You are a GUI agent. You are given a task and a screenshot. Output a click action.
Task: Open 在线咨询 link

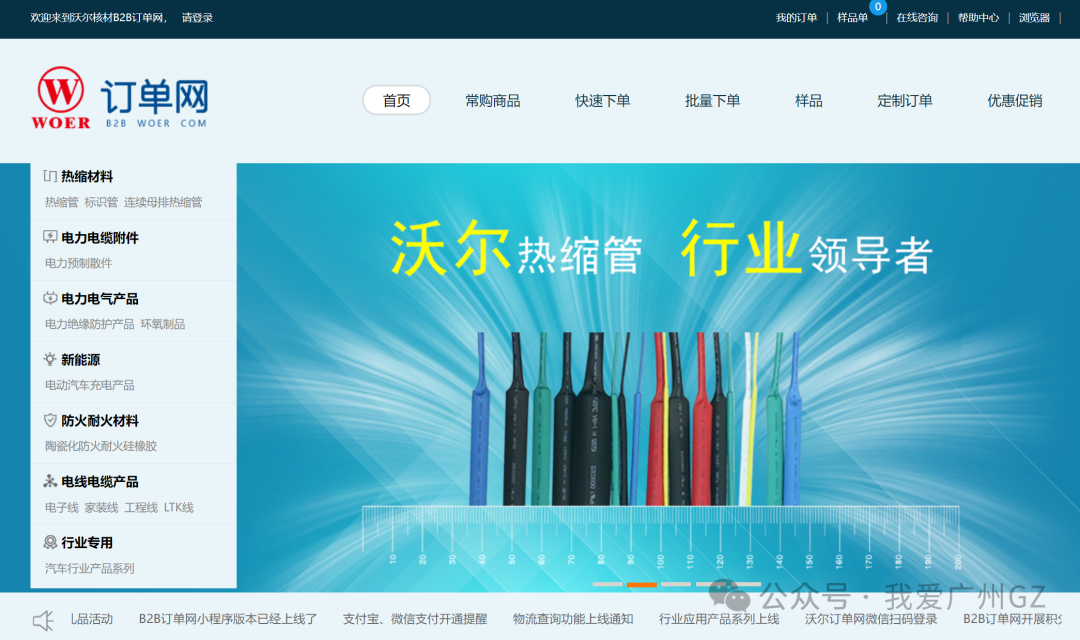(917, 18)
